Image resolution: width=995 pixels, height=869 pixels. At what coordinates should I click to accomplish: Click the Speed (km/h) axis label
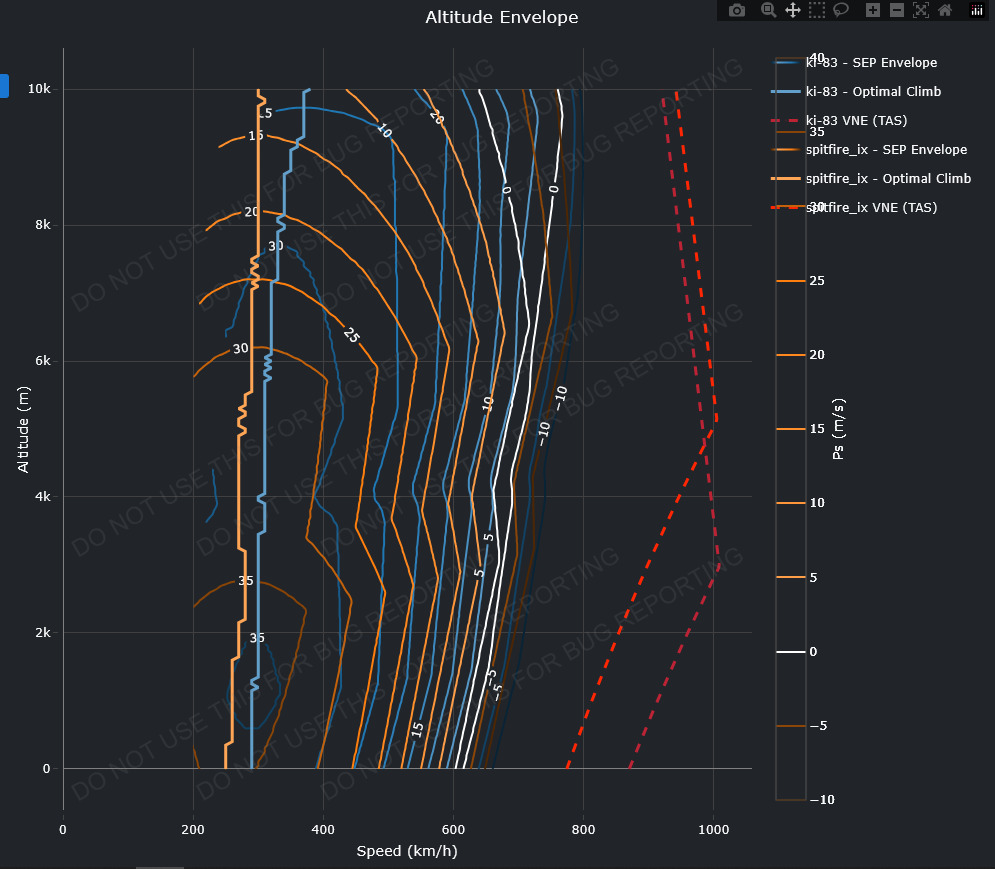coord(407,851)
